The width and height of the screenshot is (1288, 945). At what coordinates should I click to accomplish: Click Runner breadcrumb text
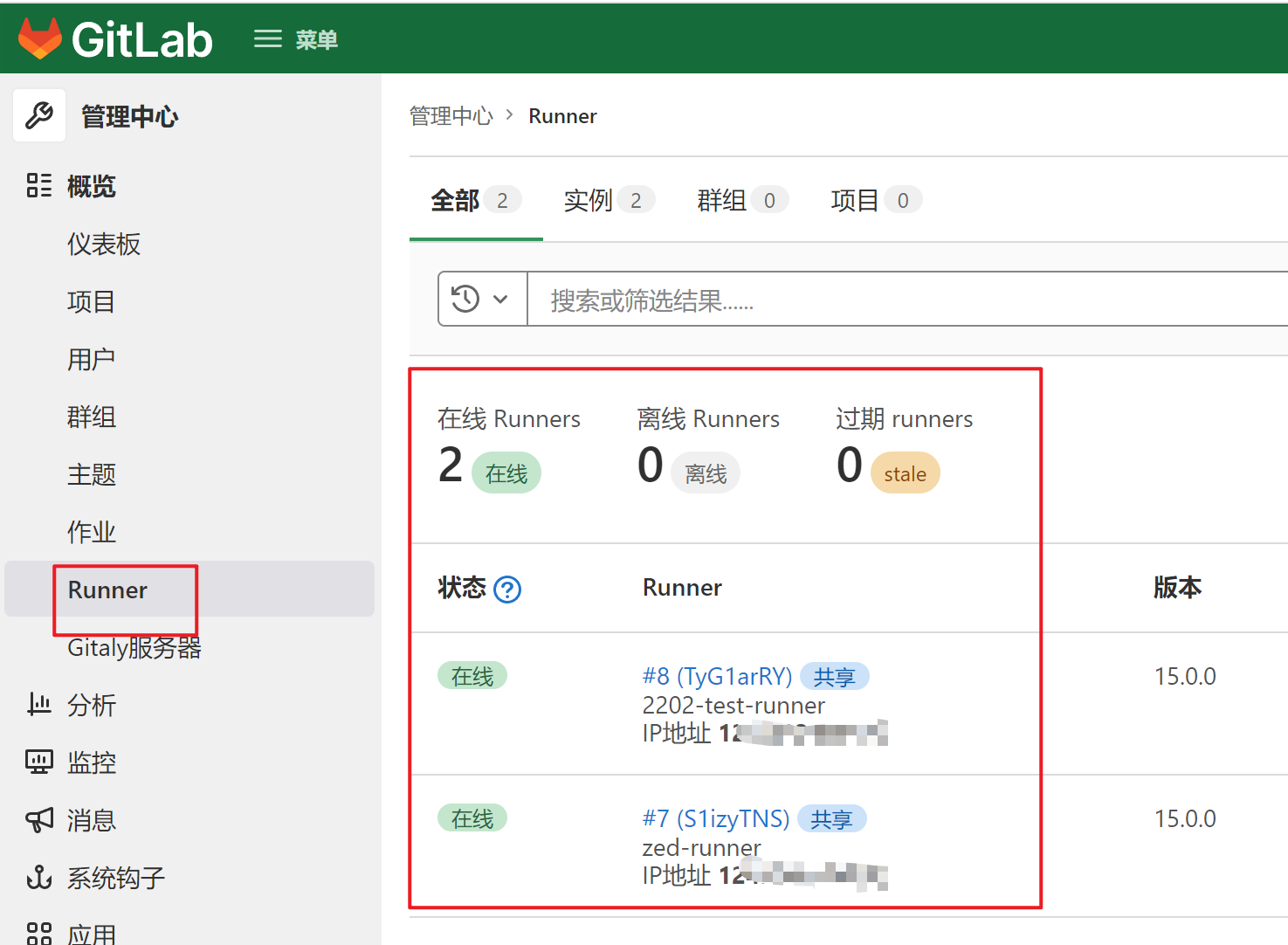(x=562, y=116)
